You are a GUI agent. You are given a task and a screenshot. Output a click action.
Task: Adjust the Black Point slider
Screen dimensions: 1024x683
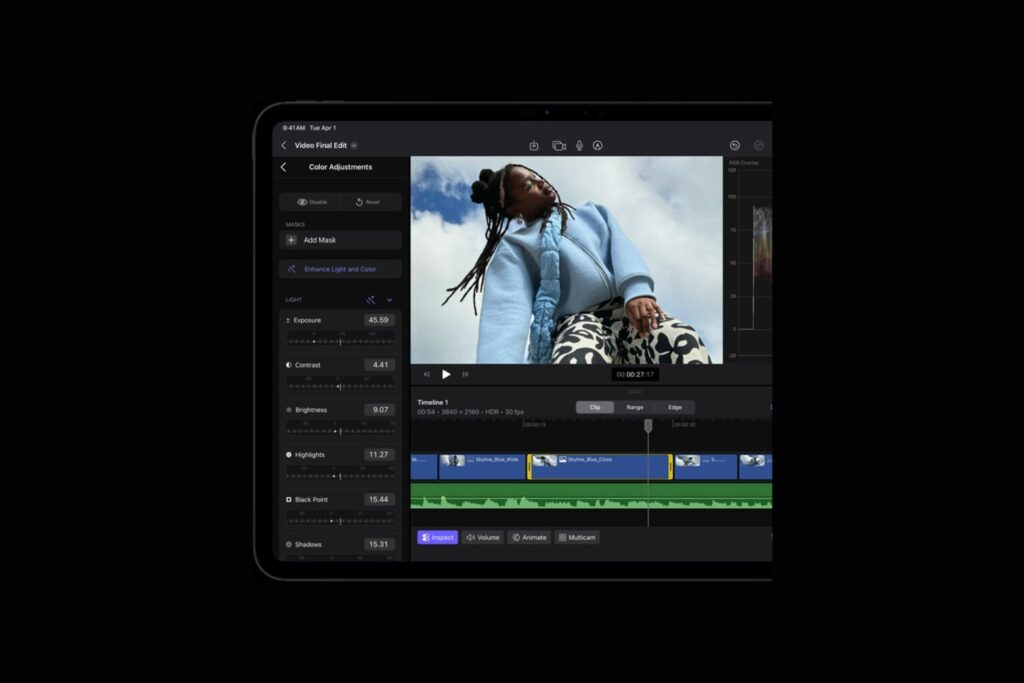[x=340, y=520]
